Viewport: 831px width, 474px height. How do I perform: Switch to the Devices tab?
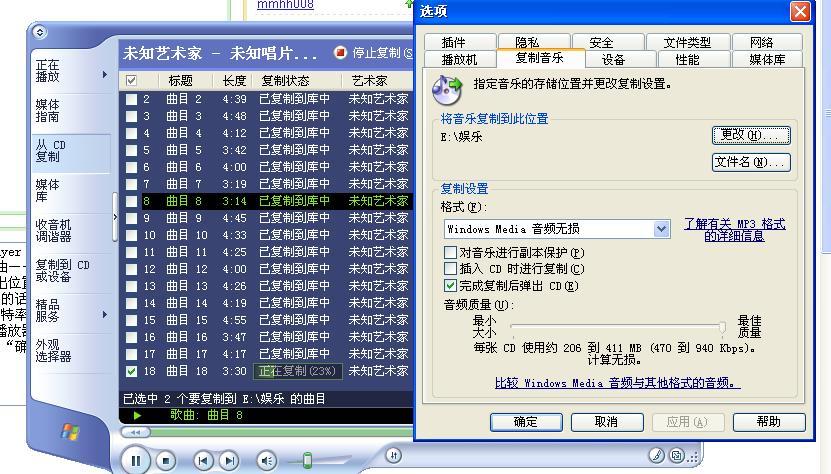point(621,59)
